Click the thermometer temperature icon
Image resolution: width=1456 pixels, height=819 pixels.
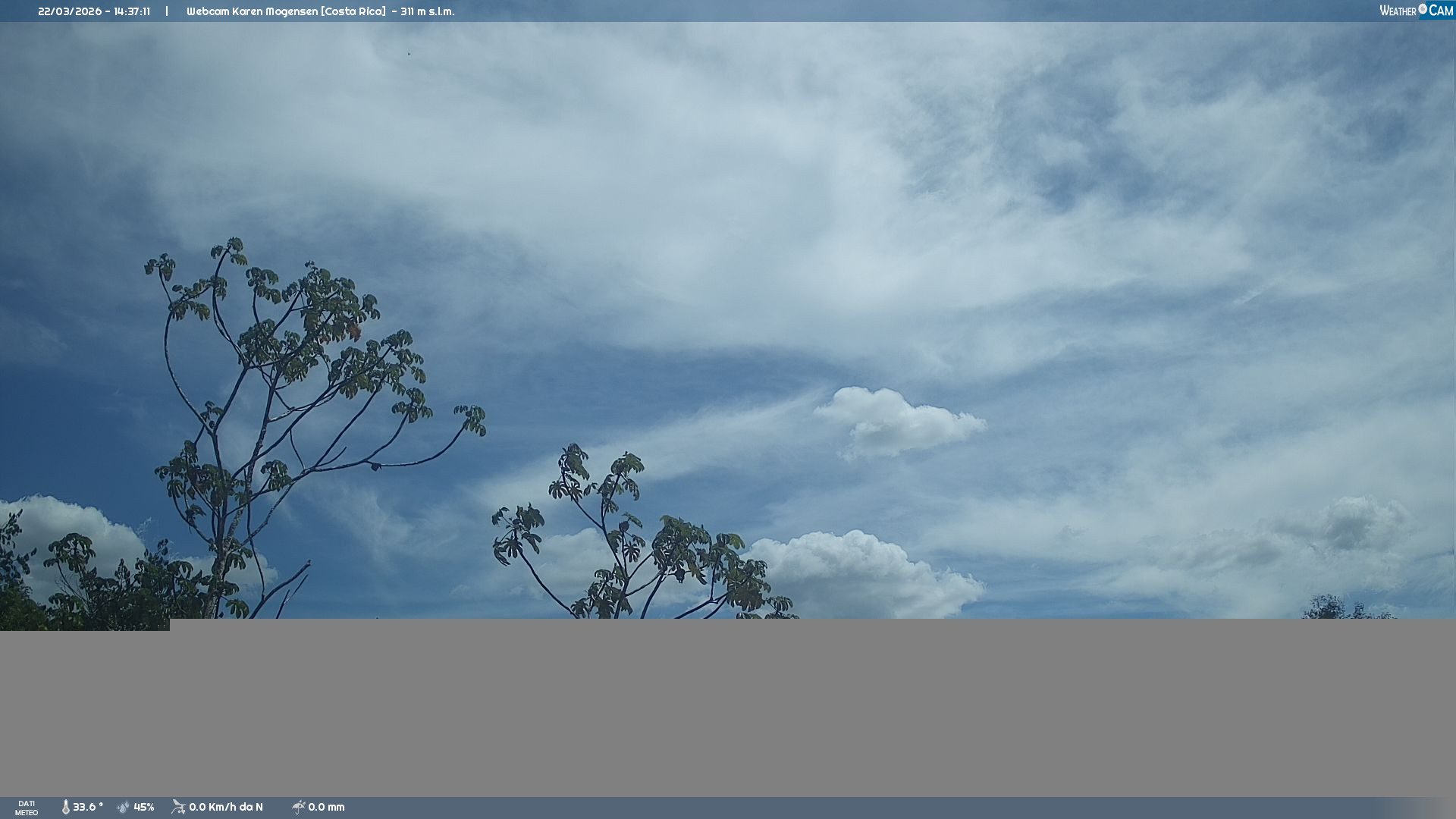[x=65, y=807]
